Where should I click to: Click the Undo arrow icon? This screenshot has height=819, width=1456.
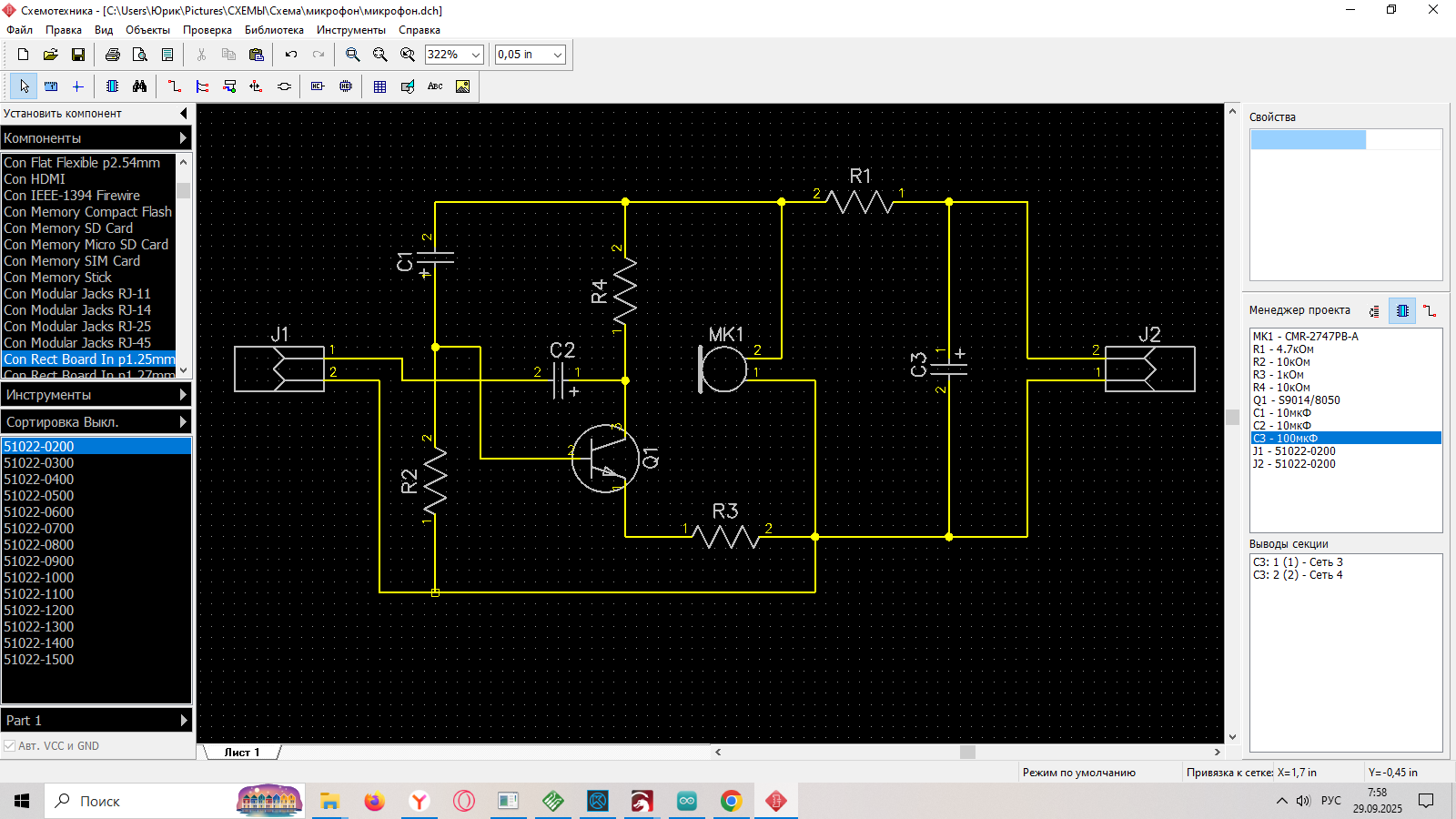pos(291,55)
